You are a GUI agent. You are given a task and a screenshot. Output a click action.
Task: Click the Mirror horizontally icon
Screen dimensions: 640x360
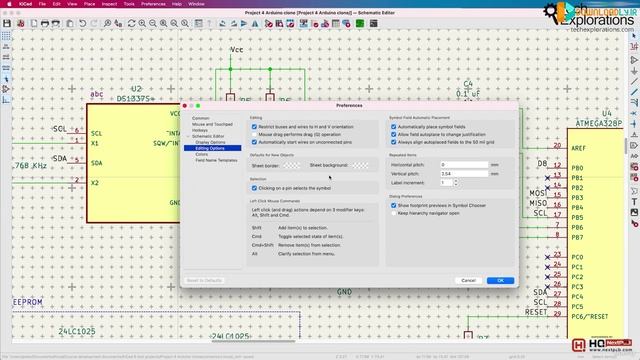pos(255,24)
